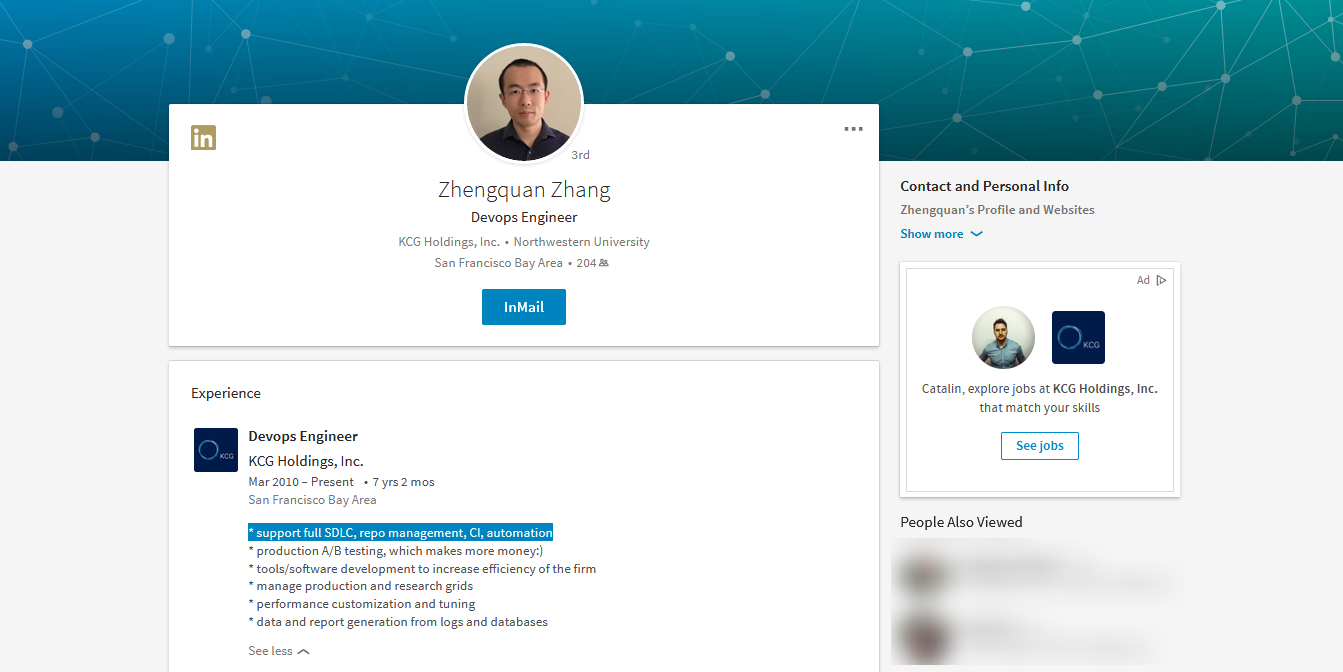Click San Francisco Bay Area under Experience
Viewport: 1343px width, 672px height.
pos(312,500)
